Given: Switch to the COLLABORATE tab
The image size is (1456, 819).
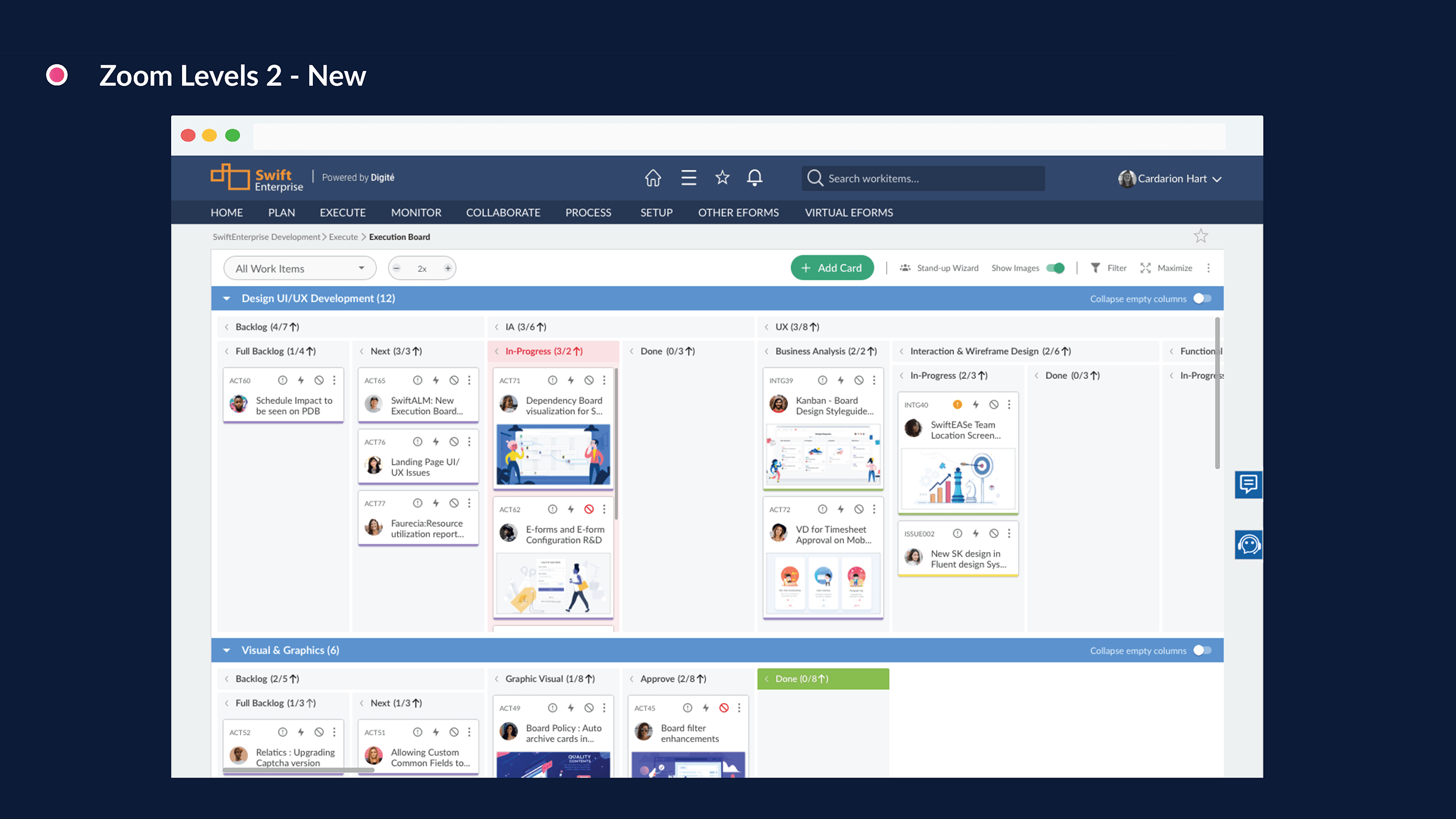Looking at the screenshot, I should click(x=503, y=212).
